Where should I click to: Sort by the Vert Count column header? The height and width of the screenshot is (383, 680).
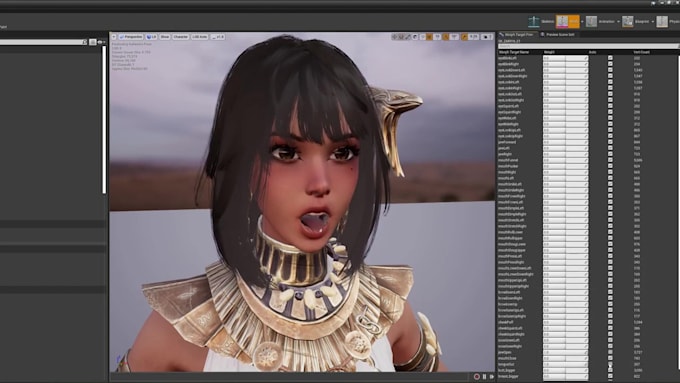coord(641,52)
